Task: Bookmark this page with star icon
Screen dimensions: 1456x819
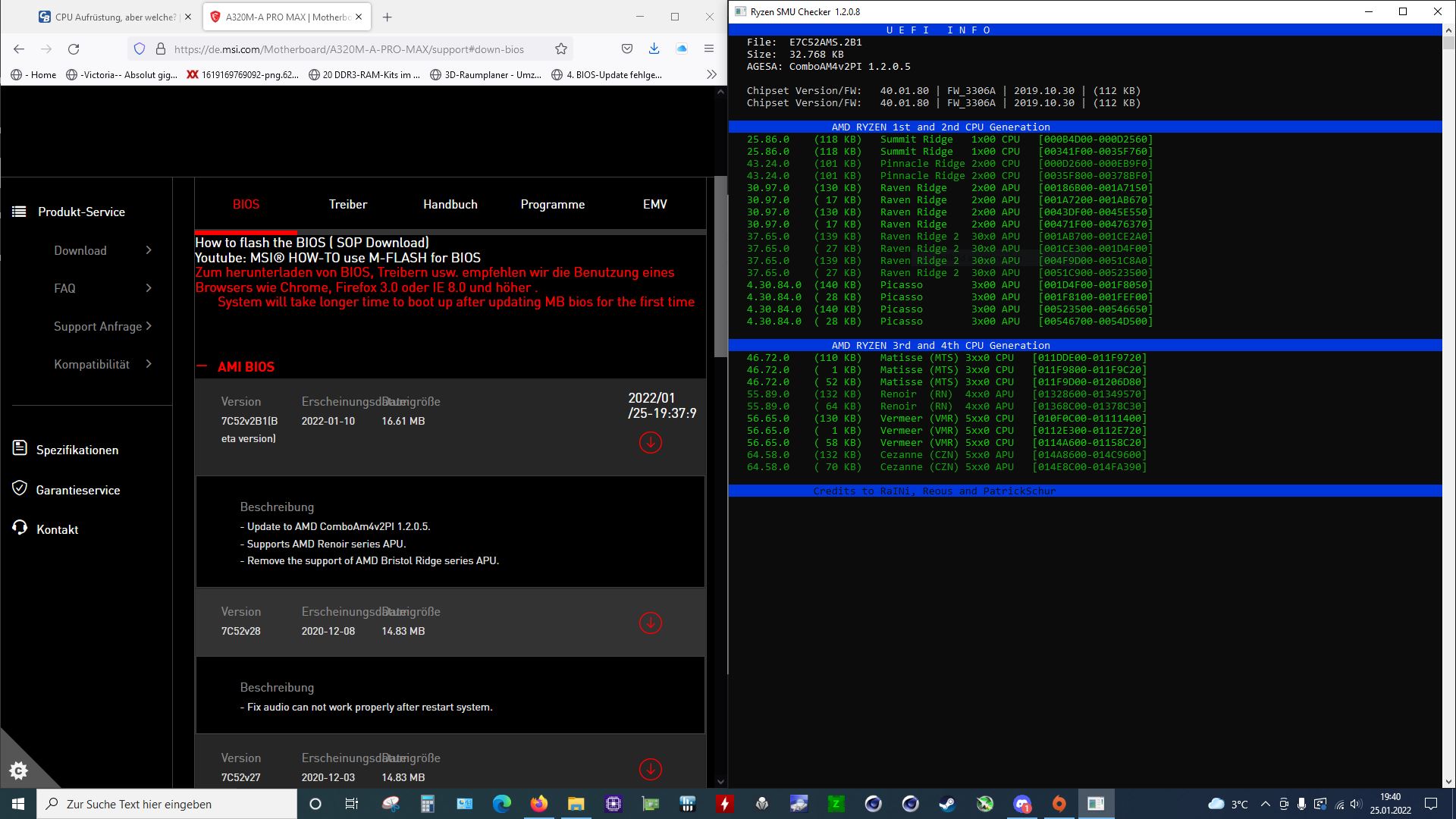Action: click(561, 49)
